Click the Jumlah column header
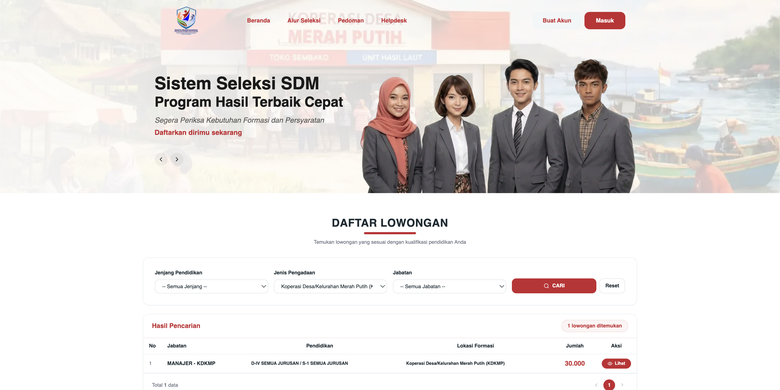The width and height of the screenshot is (780, 390). [x=575, y=346]
